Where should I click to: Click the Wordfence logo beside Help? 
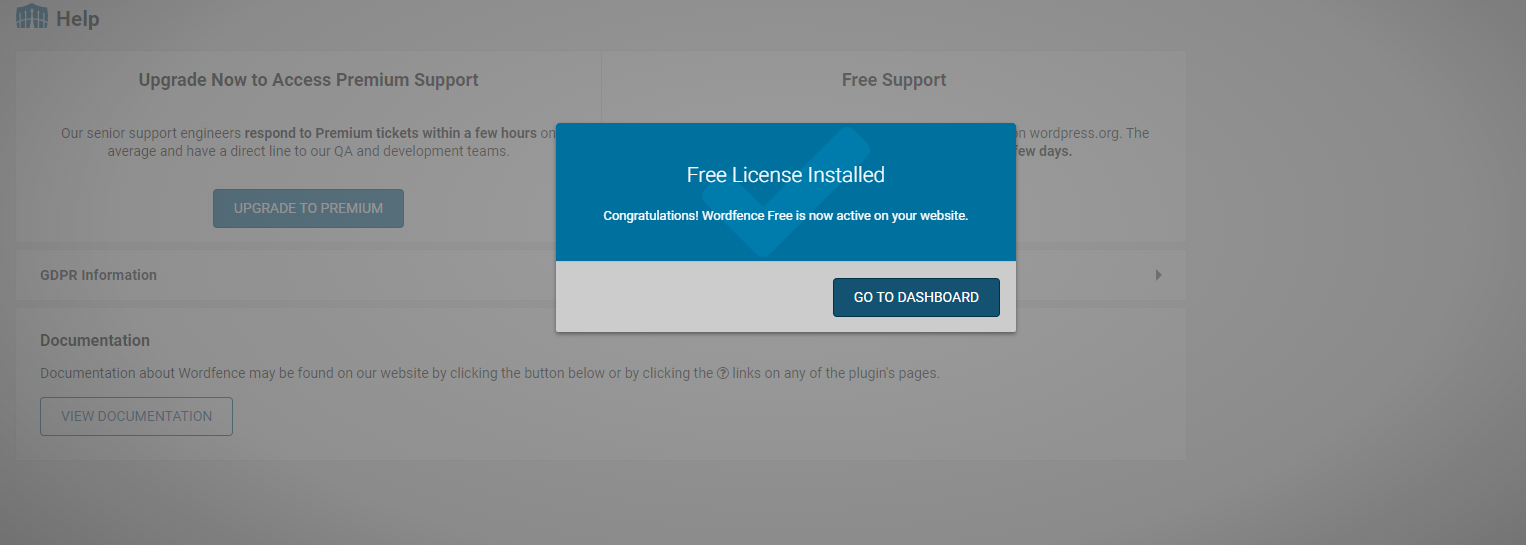click(x=32, y=17)
